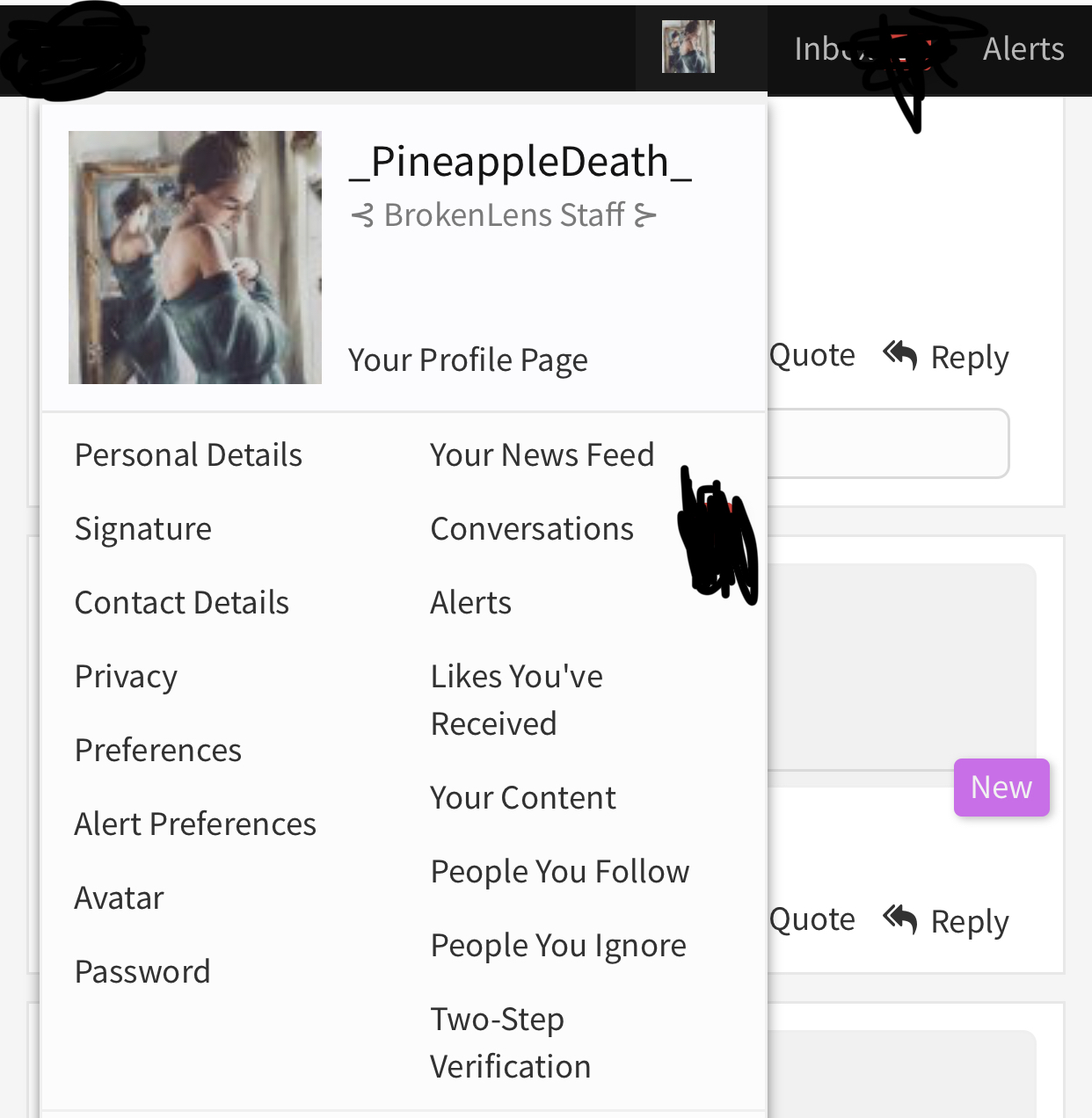Open the large profile avatar picture
The image size is (1092, 1118).
[x=195, y=258]
